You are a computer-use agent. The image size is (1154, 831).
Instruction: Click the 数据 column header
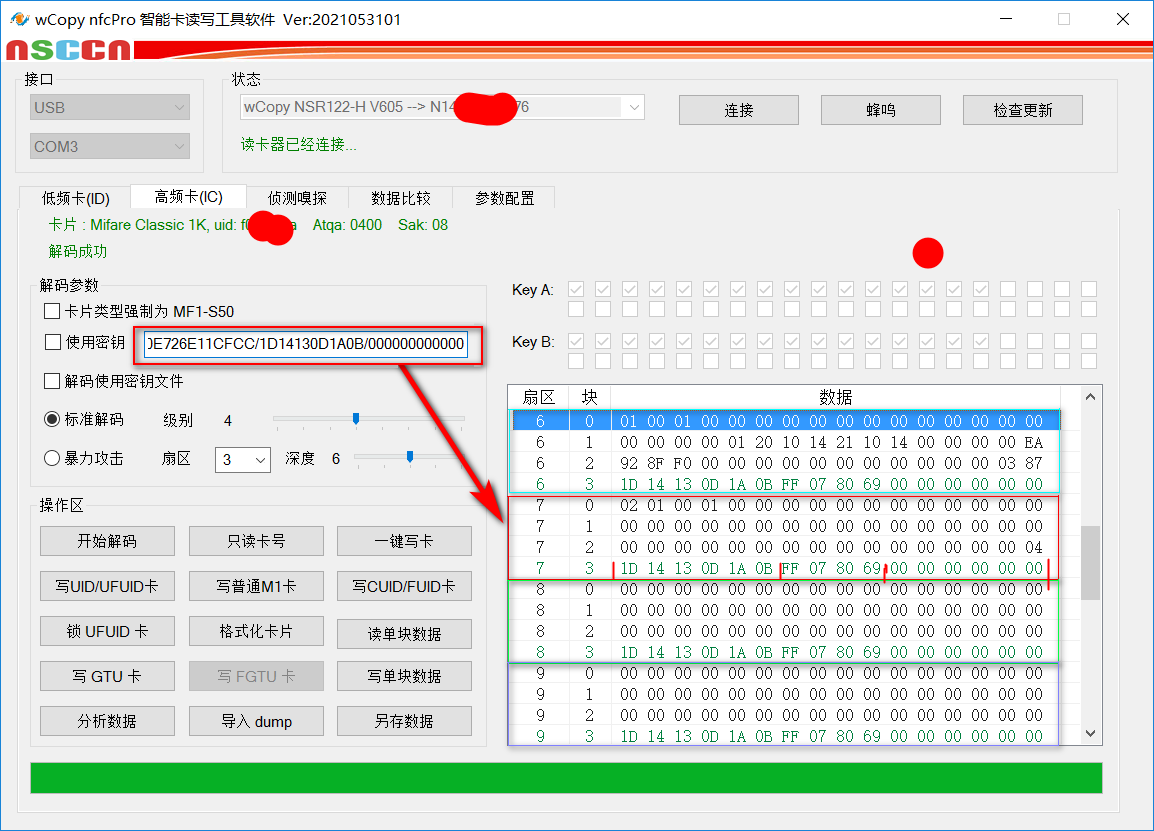[835, 397]
